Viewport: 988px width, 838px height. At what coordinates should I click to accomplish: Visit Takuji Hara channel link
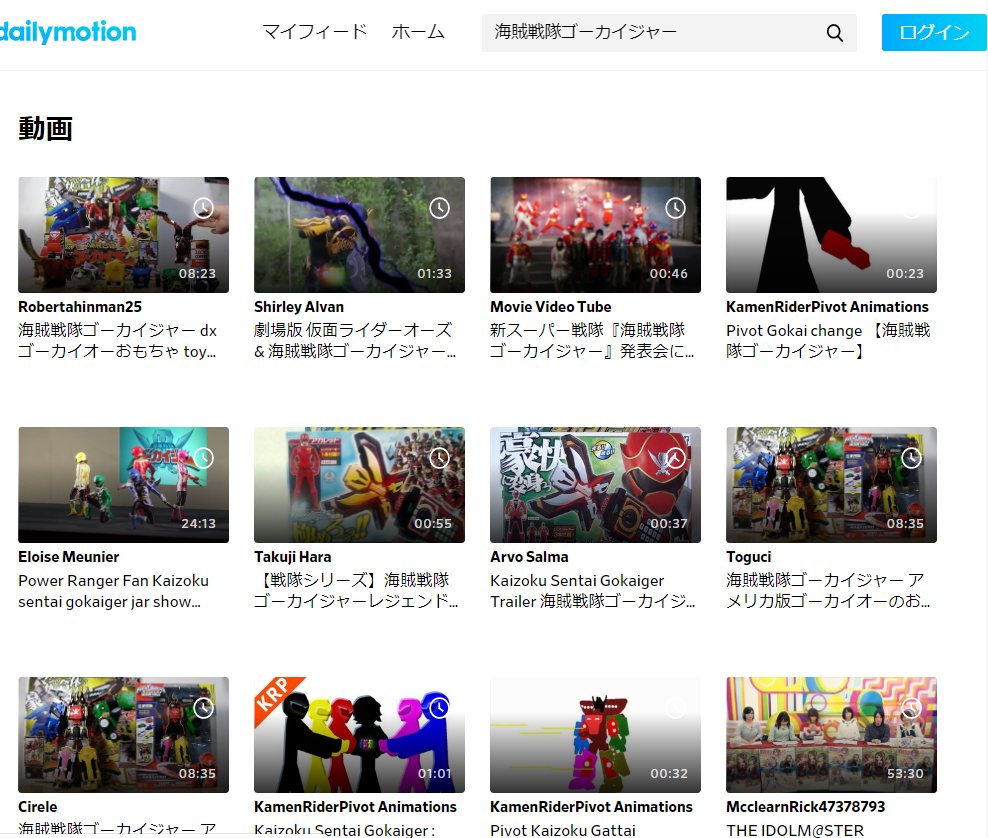coord(292,557)
